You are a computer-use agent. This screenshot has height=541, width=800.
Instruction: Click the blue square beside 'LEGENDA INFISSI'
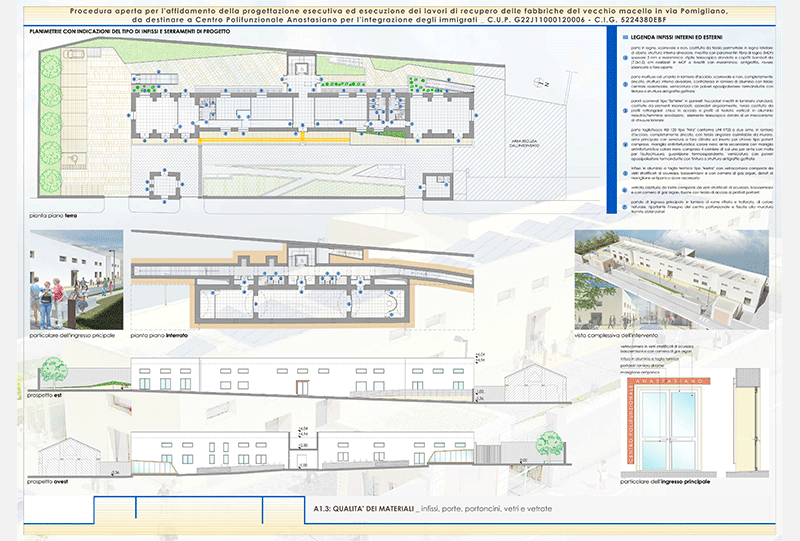tap(626, 37)
